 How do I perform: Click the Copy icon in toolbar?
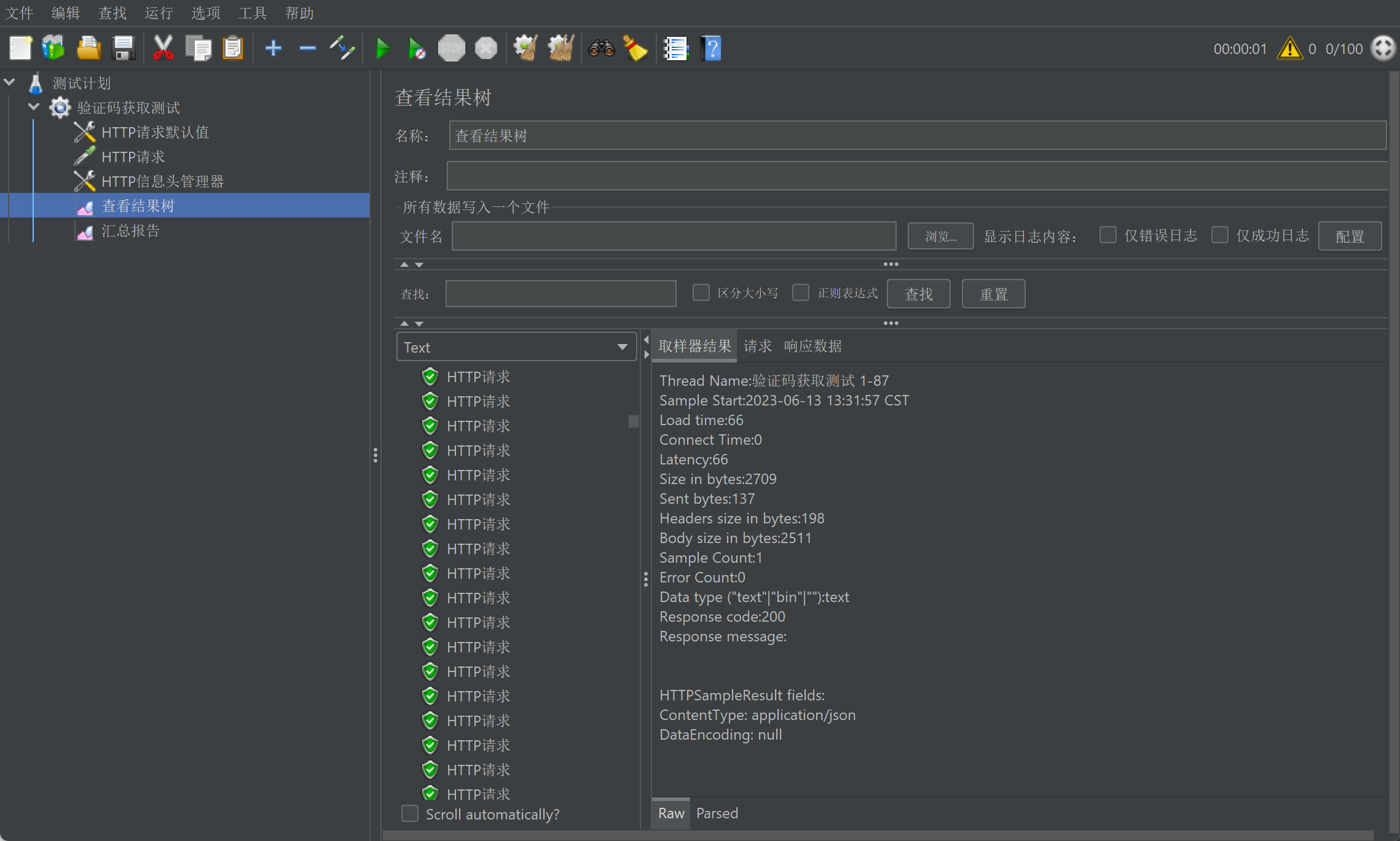coord(198,48)
